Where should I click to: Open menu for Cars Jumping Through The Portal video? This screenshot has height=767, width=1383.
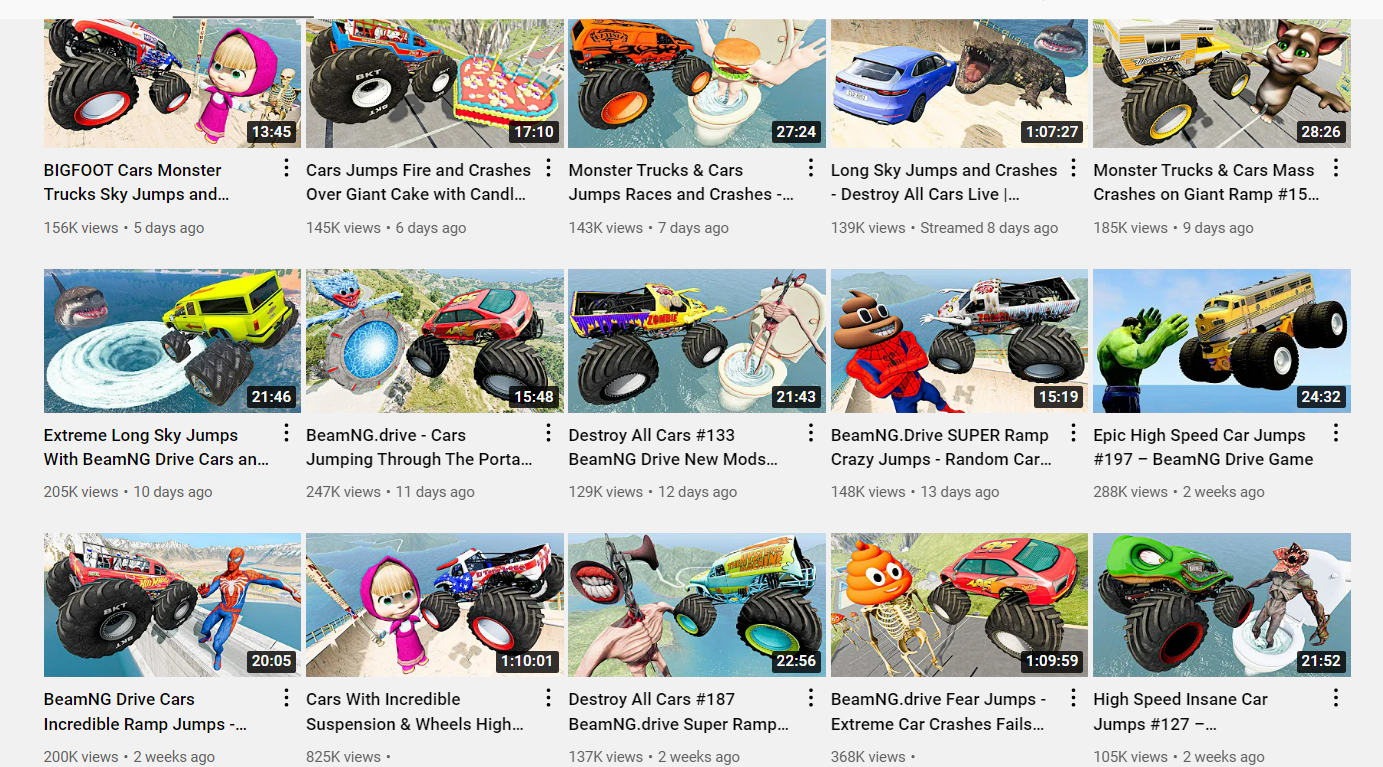(548, 433)
